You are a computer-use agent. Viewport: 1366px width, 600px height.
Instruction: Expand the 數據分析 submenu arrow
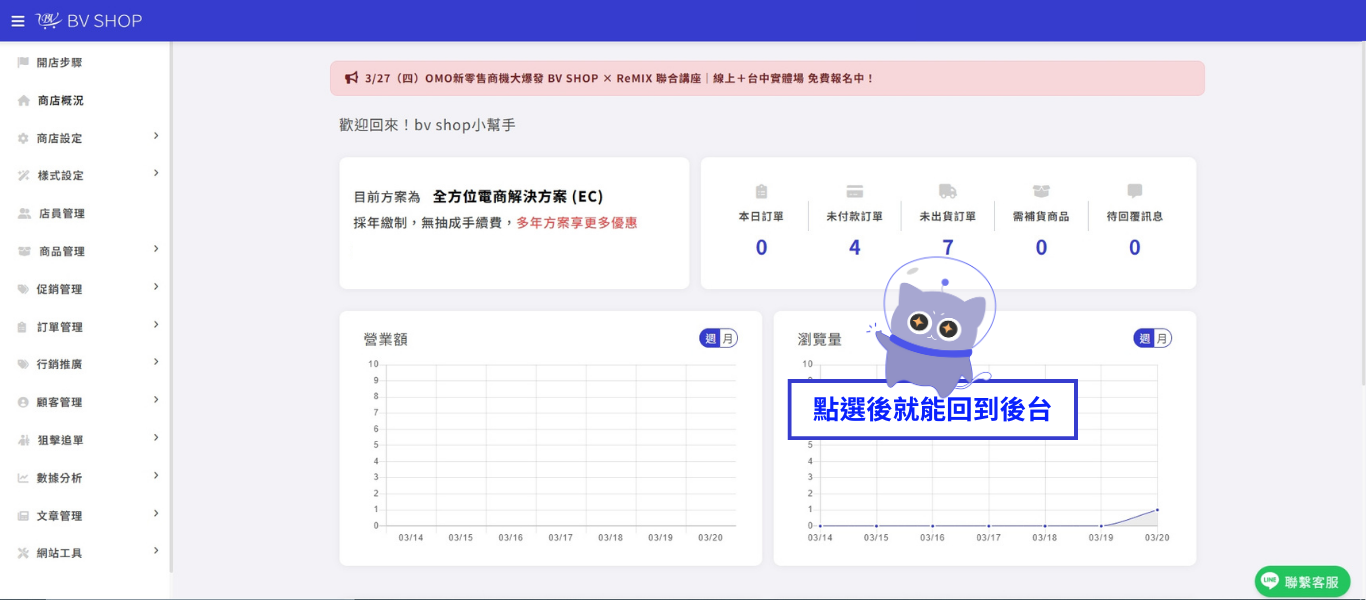click(156, 476)
